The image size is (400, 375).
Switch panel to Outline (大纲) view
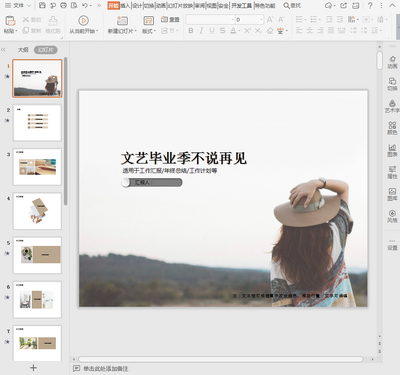tap(23, 50)
